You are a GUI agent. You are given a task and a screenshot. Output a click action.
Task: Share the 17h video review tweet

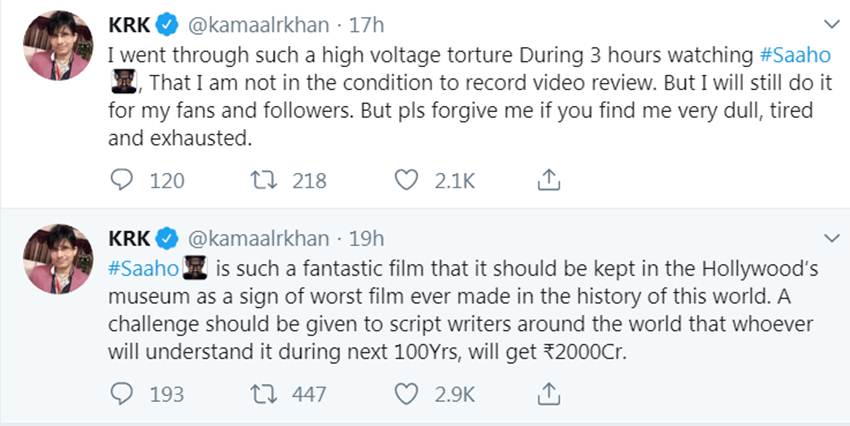pos(547,180)
